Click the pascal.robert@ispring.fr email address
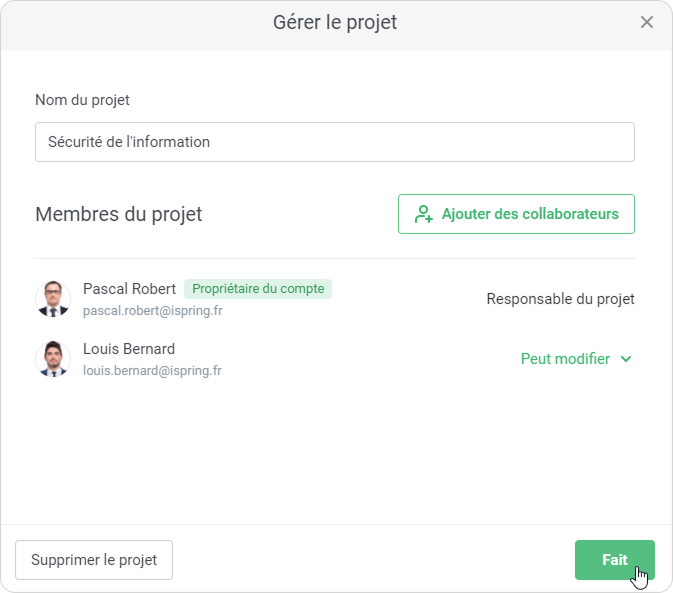The width and height of the screenshot is (673, 593). point(152,311)
